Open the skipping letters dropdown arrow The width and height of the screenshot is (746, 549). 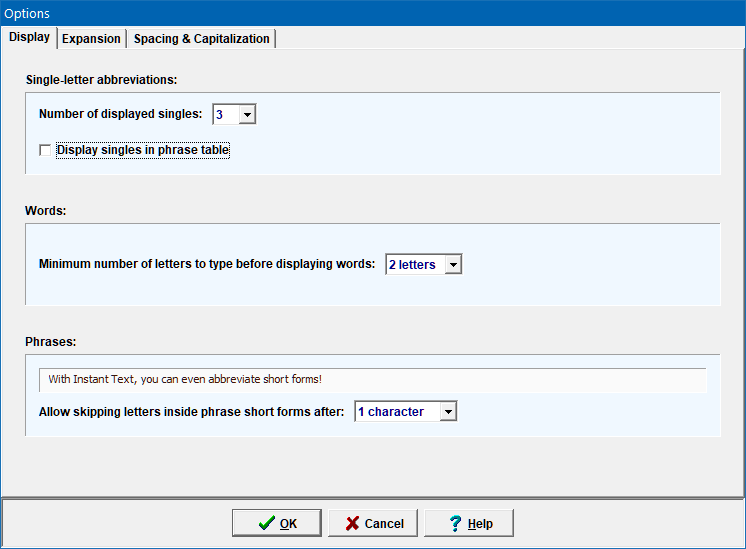[448, 412]
